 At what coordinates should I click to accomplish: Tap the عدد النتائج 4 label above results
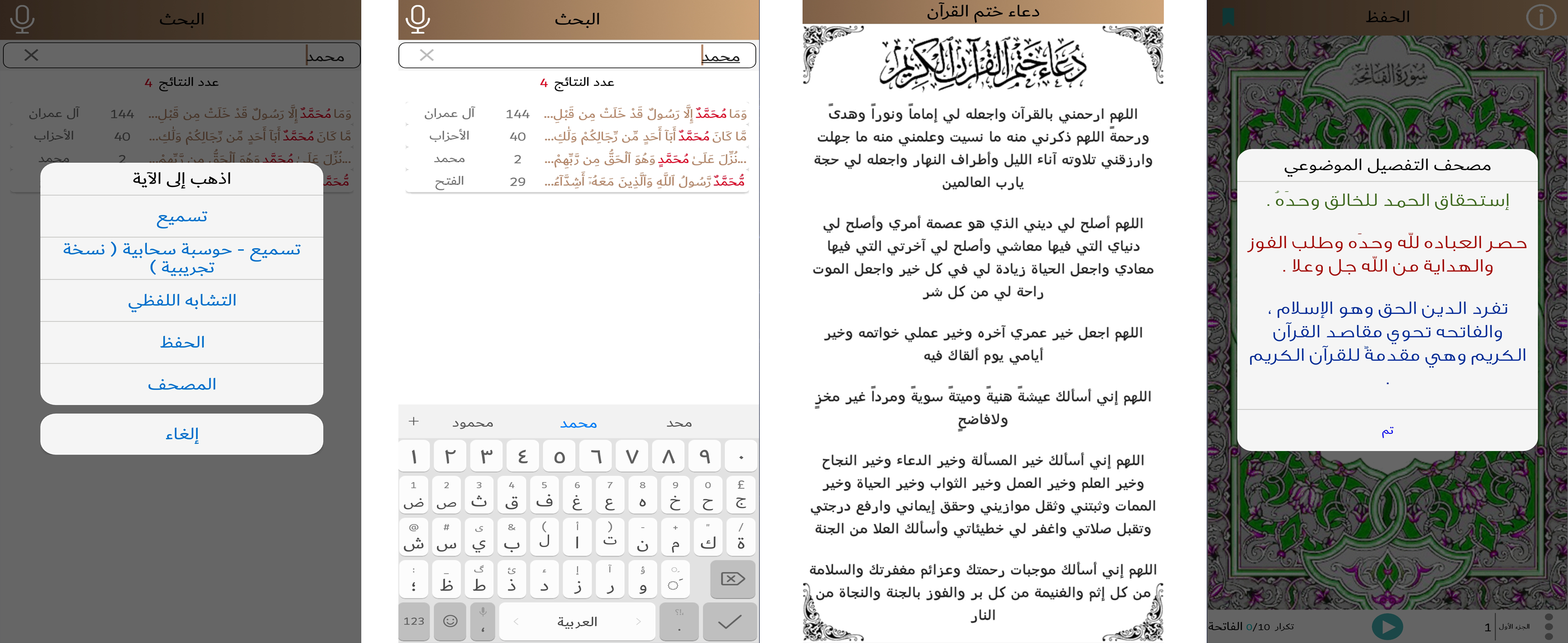577,82
